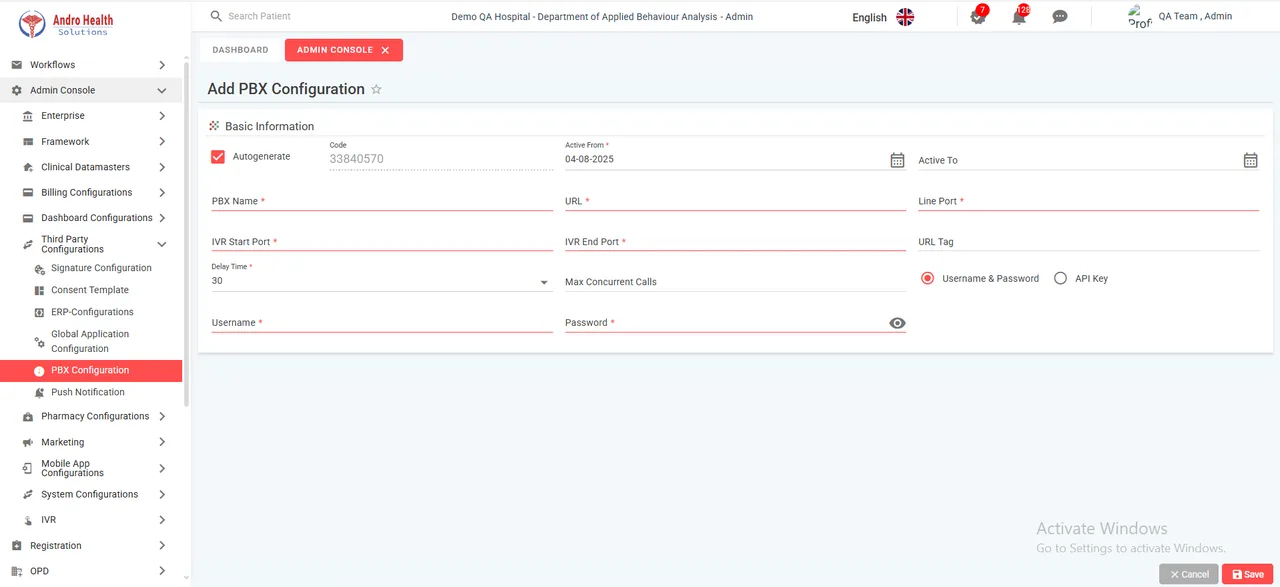Open the OPD menu item
The width and height of the screenshot is (1280, 587).
[x=91, y=572]
